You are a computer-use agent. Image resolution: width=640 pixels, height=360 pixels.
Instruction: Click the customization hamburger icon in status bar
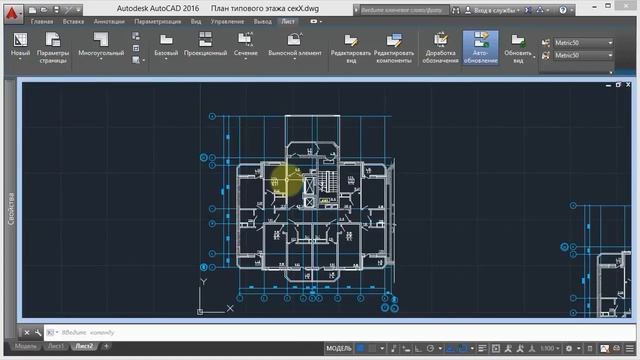630,349
